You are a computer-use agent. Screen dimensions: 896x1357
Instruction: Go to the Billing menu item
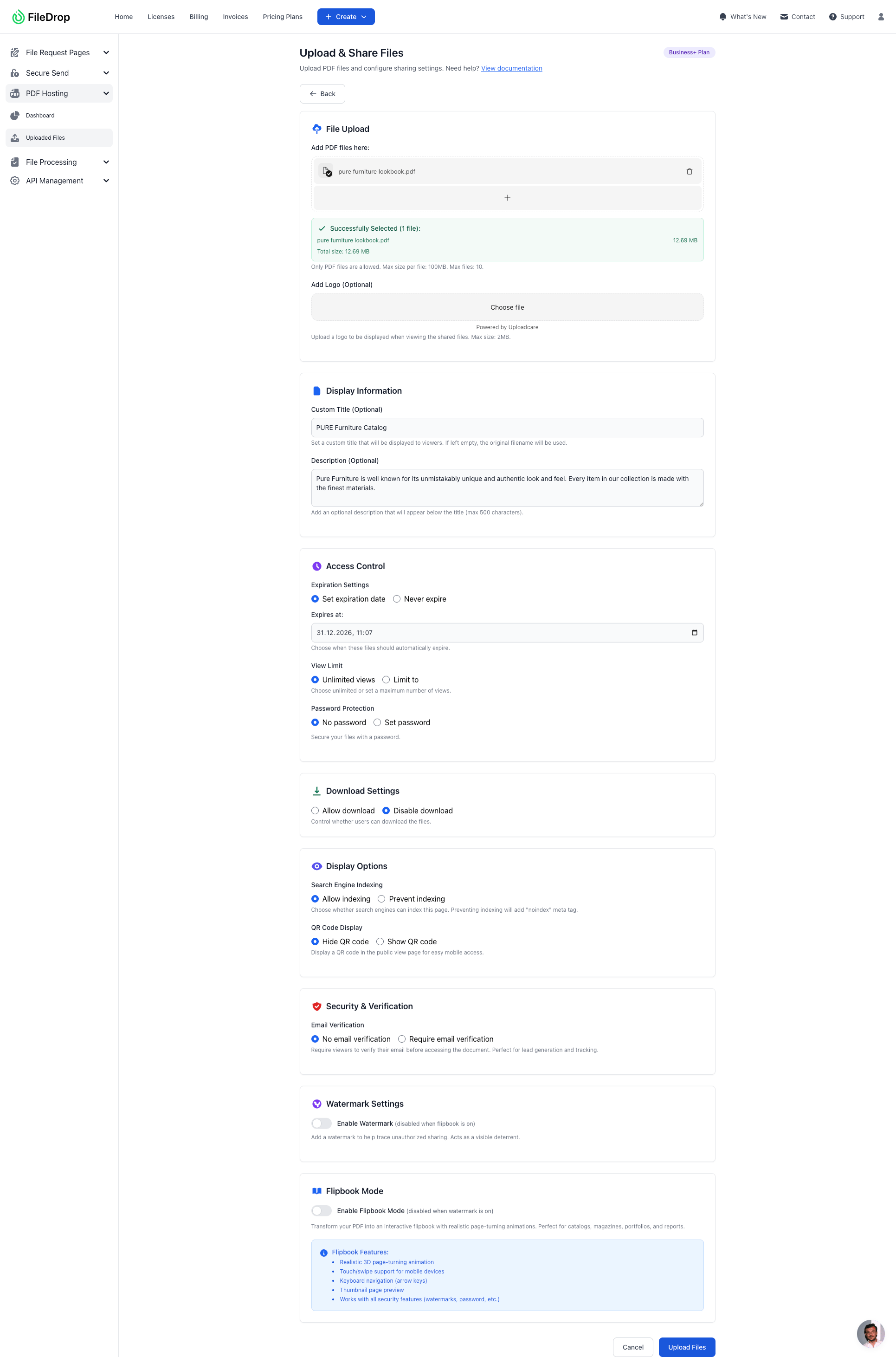[x=198, y=17]
